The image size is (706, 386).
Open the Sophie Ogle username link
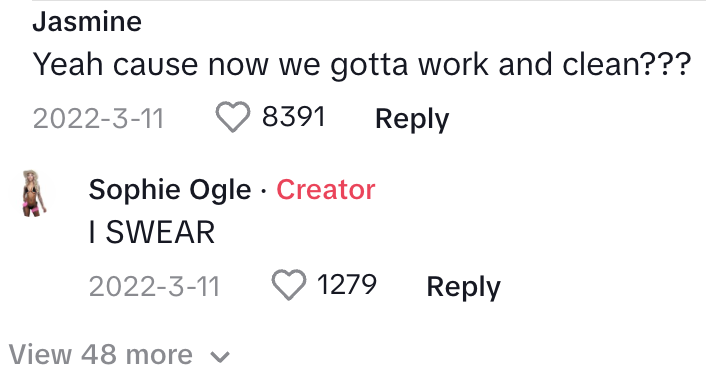click(x=170, y=190)
